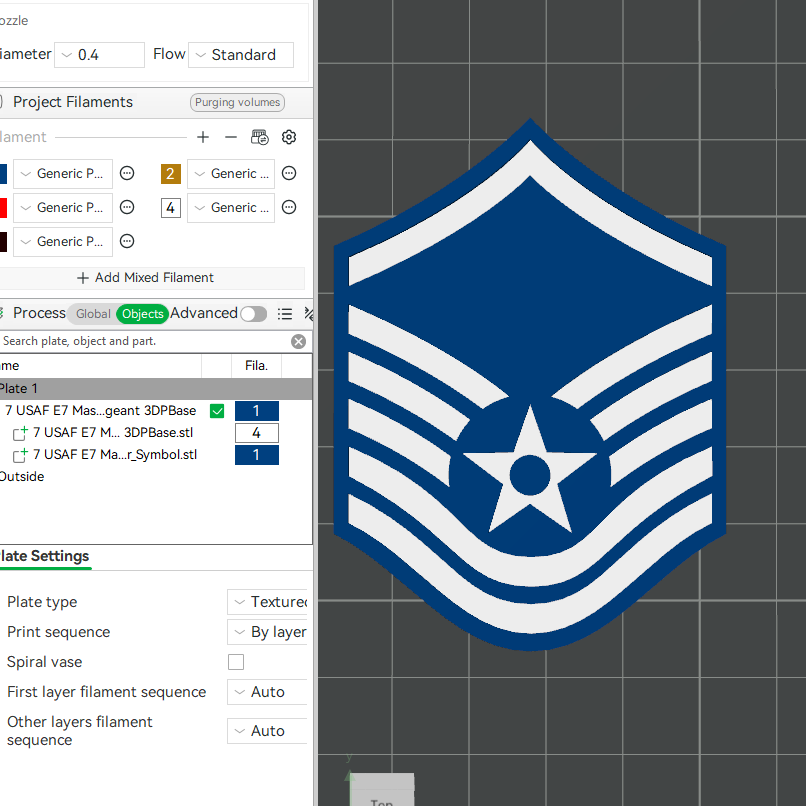This screenshot has width=806, height=806.
Task: Click the Top face of view cube
Action: click(382, 792)
